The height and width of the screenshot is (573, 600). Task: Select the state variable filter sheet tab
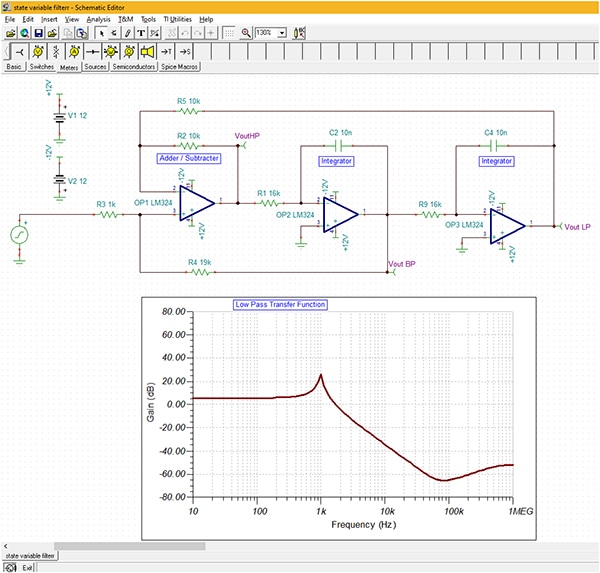click(29, 555)
